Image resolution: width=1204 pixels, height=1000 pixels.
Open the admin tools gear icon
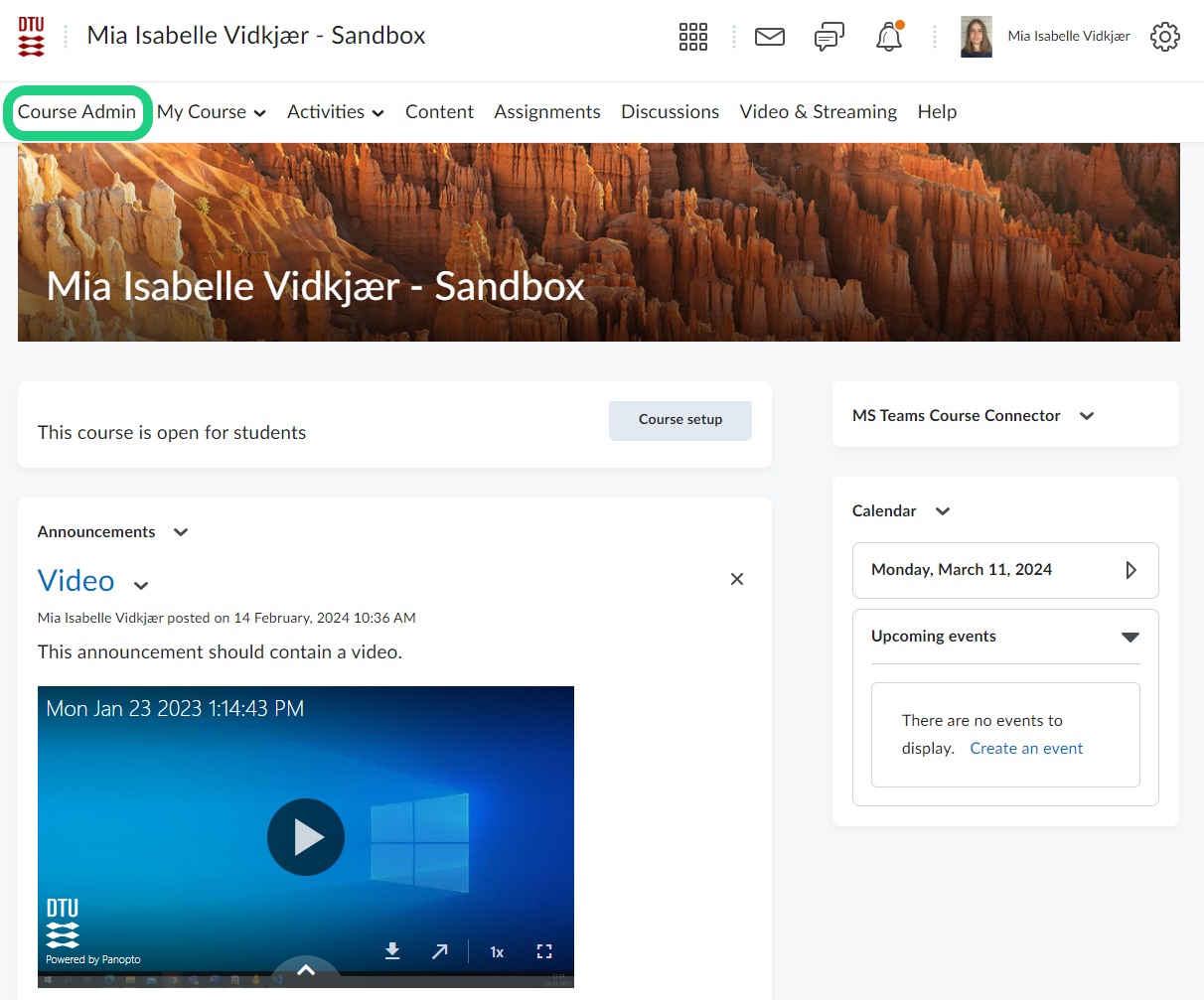coord(1164,37)
